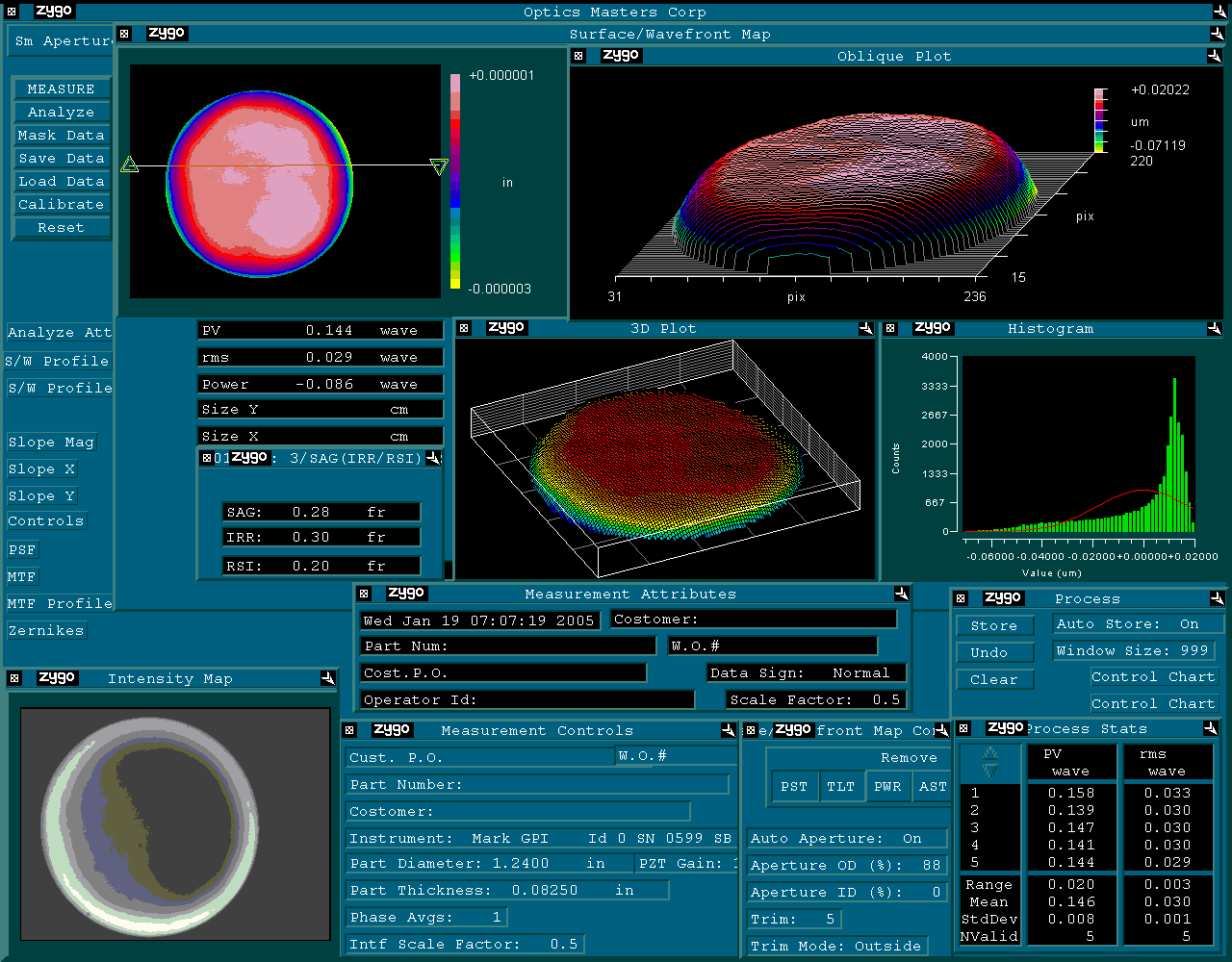Click the Part Num field
Screen dimensions: 1232x962
508,646
